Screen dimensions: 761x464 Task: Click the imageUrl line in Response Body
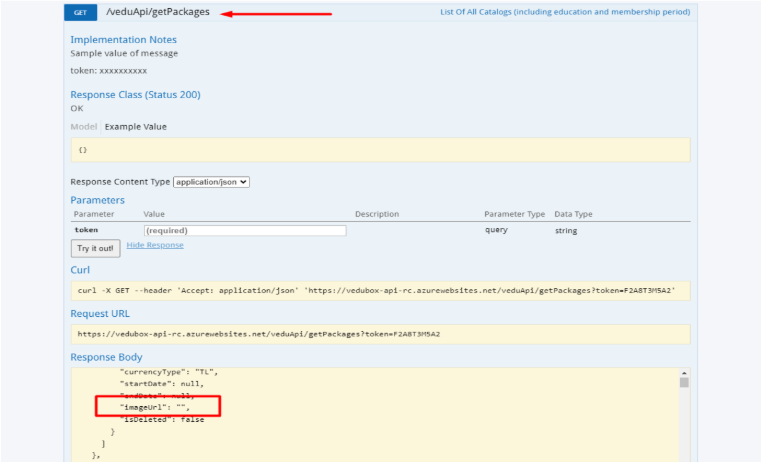coord(155,407)
